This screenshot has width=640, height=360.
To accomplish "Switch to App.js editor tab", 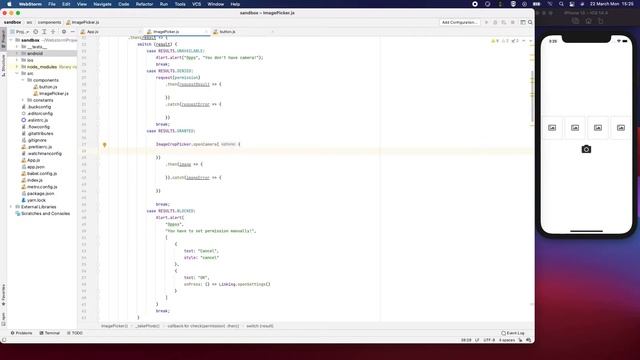I will pyautogui.click(x=93, y=32).
